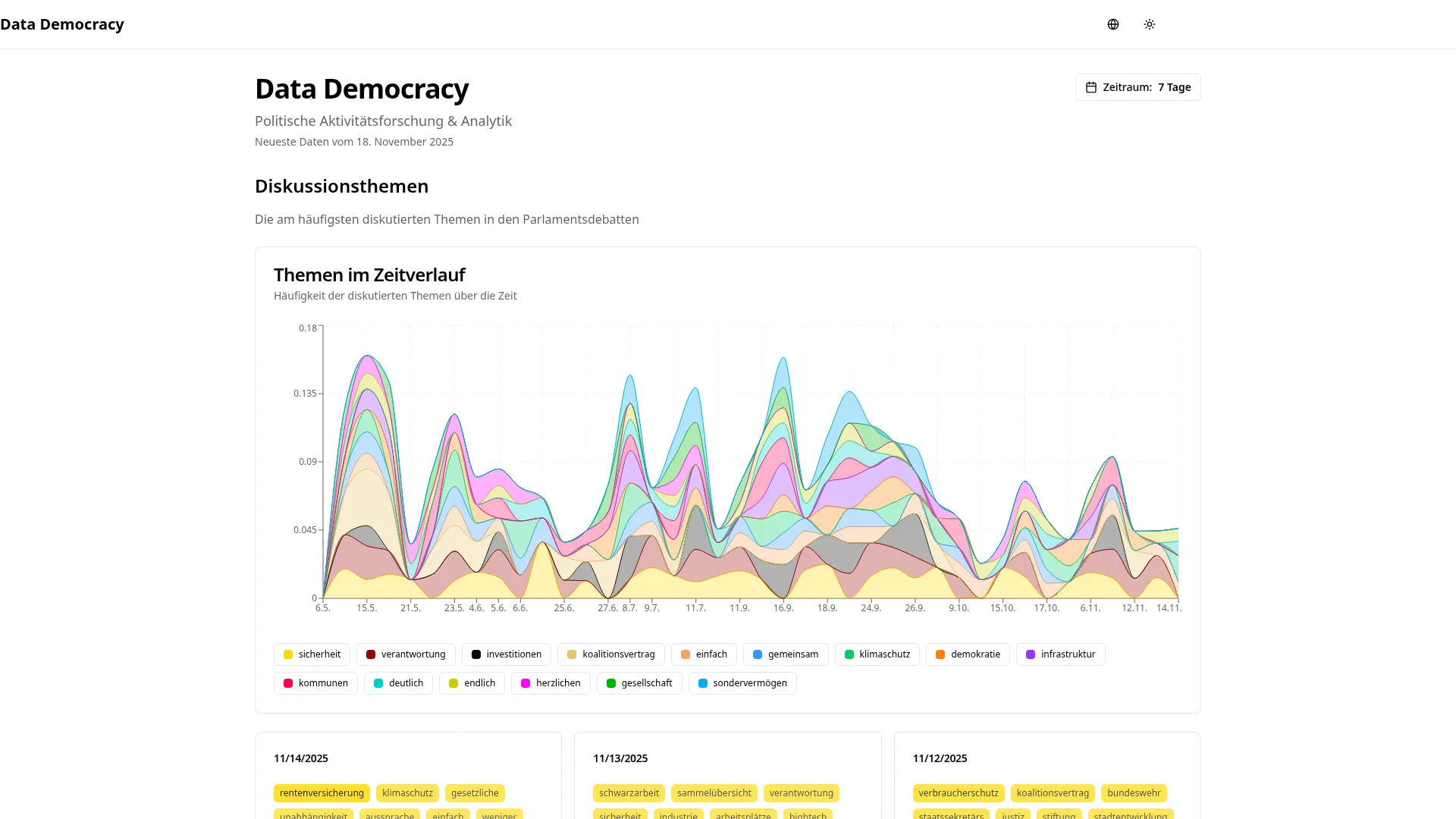Toggle the "investitionen" legend entry

point(506,654)
